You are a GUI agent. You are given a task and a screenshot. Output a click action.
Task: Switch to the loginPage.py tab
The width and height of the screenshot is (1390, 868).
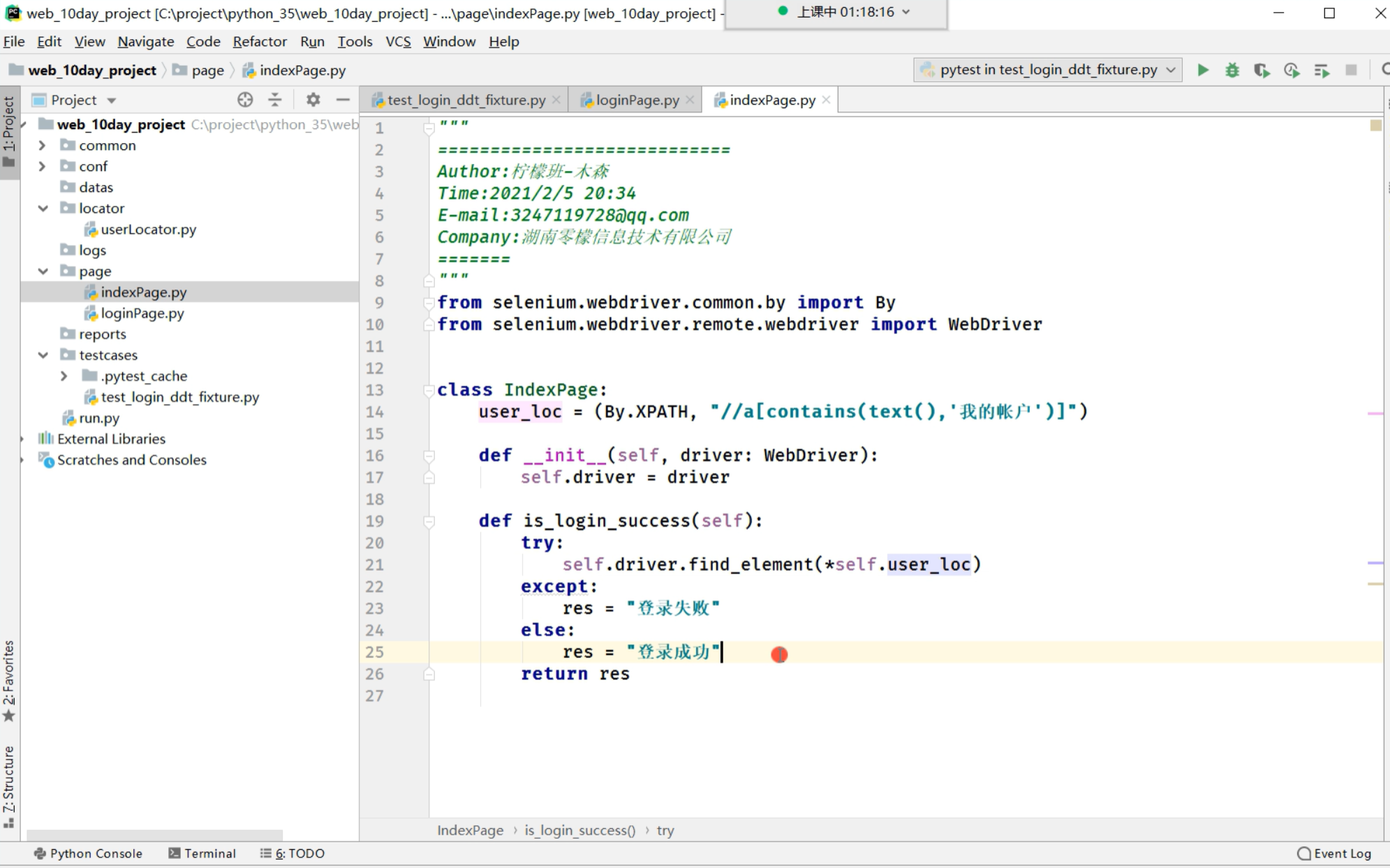pos(636,100)
